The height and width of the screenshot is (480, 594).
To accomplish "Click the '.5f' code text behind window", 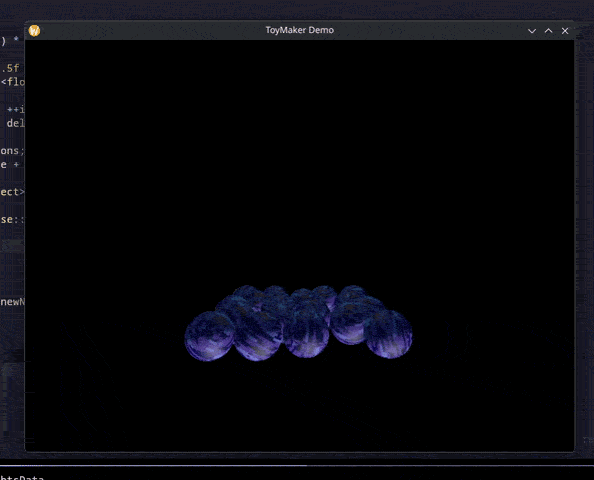I will [10, 69].
